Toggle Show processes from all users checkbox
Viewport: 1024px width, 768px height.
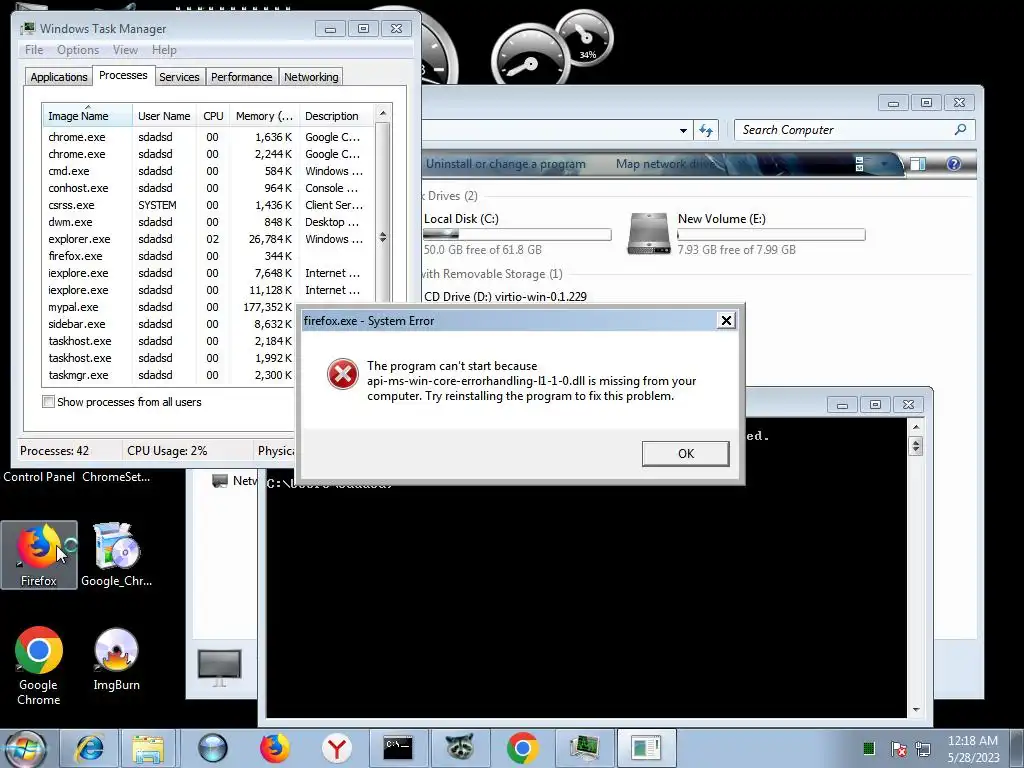(x=48, y=402)
